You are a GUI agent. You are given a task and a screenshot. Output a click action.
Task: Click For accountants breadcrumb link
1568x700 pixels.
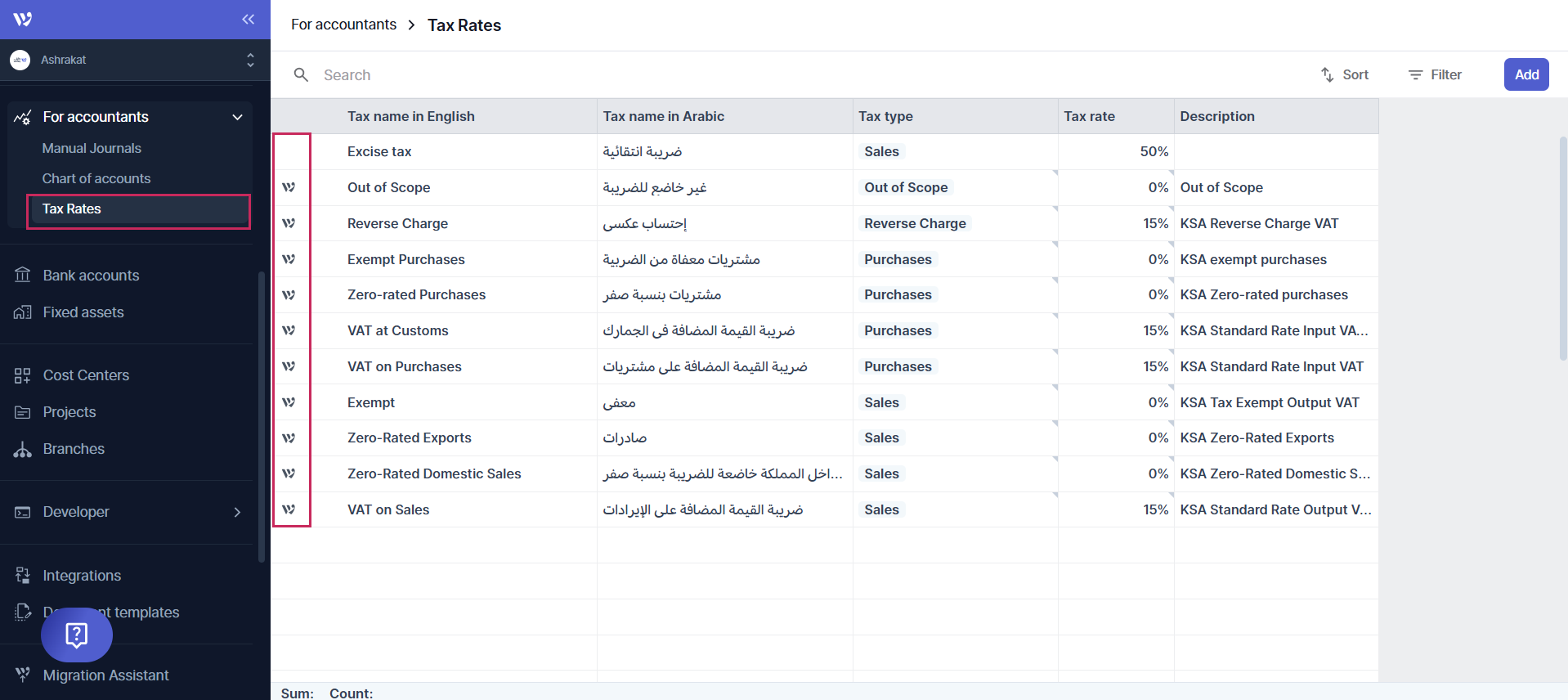tap(343, 25)
